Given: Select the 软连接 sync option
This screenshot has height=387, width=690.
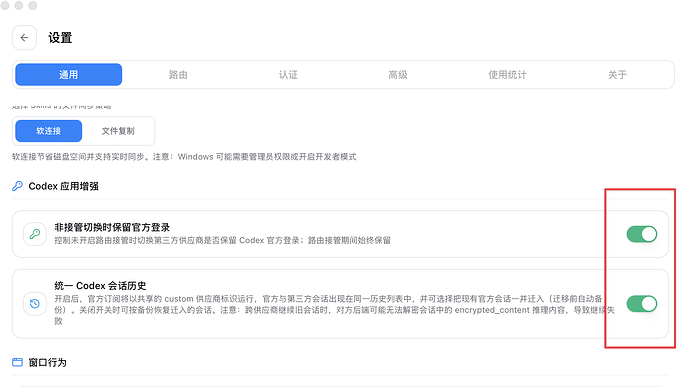Looking at the screenshot, I should coord(48,131).
